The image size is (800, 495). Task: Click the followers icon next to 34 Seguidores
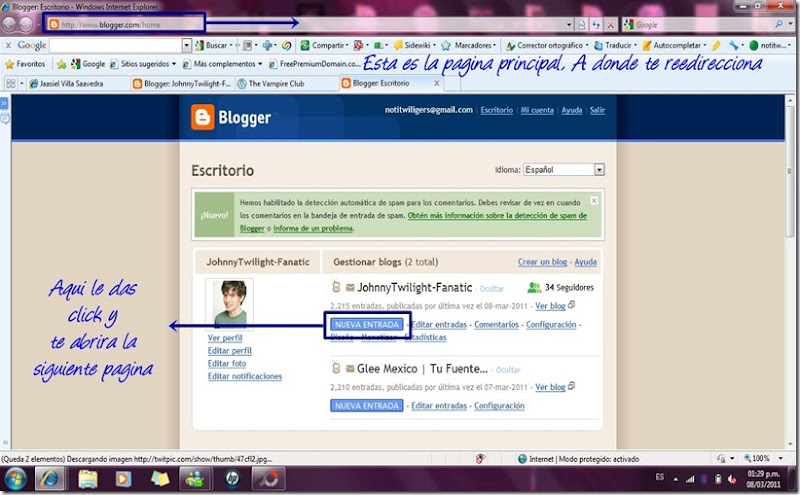tap(534, 288)
